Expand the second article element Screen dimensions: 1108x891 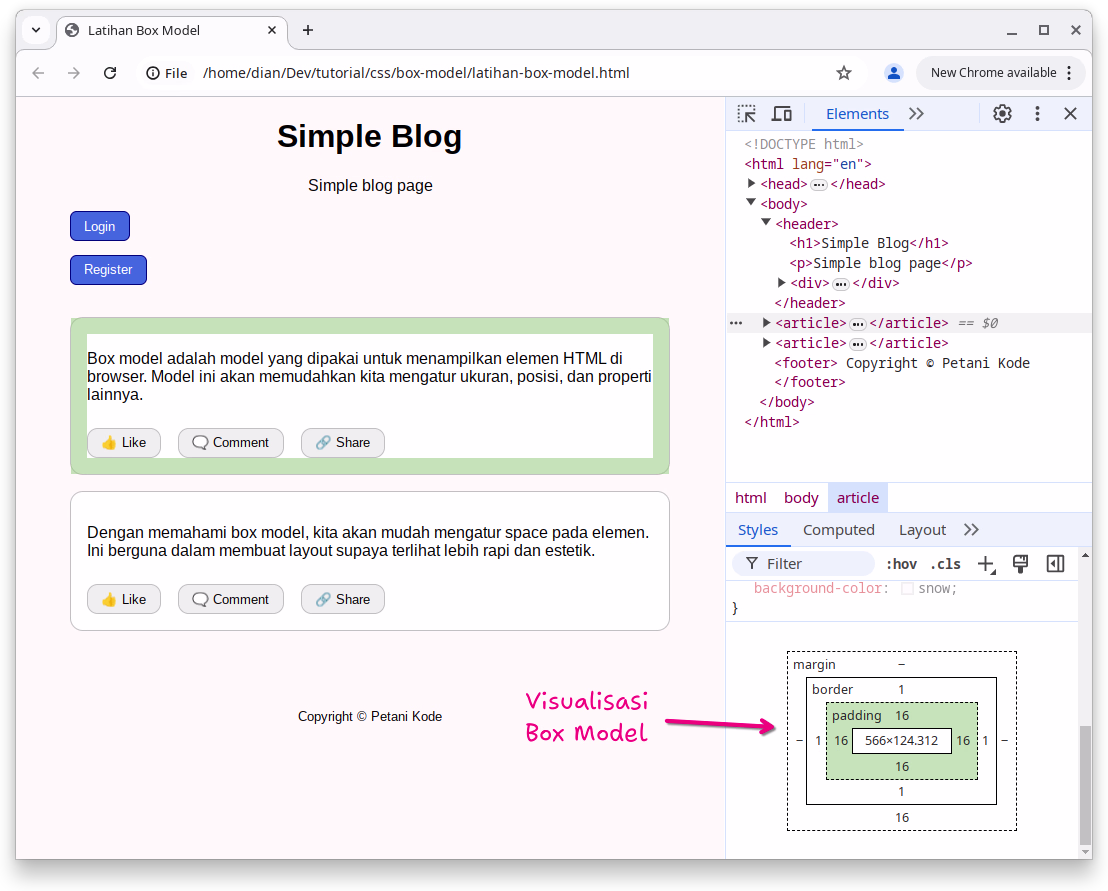pos(766,342)
